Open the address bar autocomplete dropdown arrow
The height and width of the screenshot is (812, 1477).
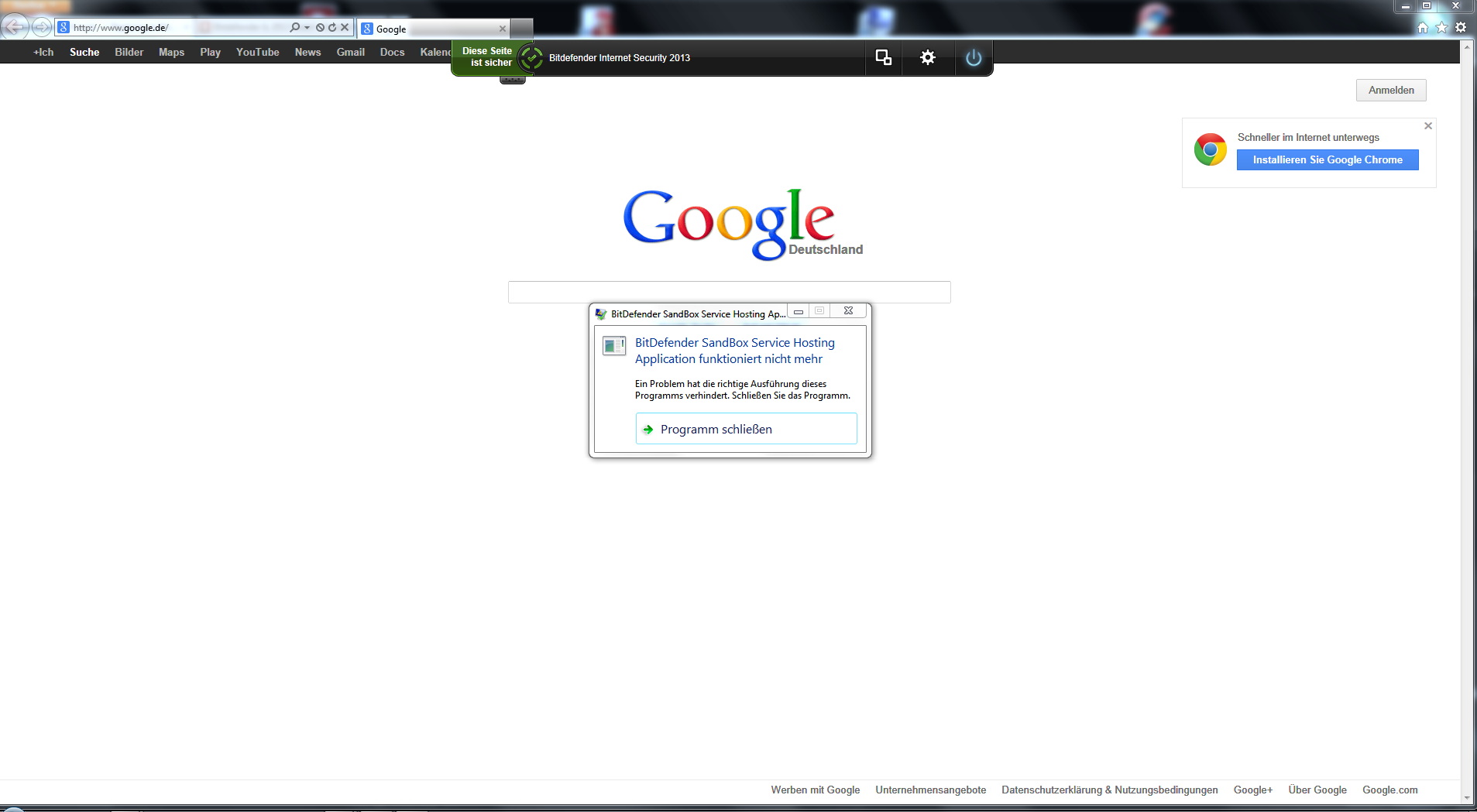(x=307, y=27)
